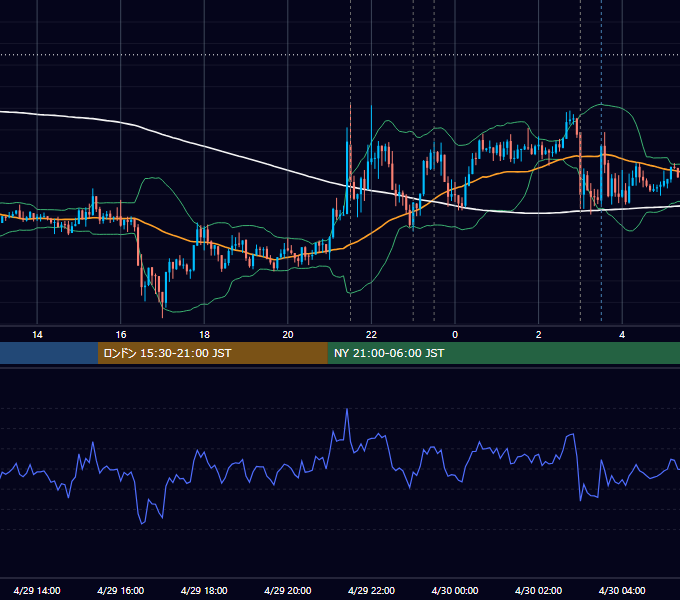The height and width of the screenshot is (600, 680).
Task: Click the lowest candlestick wick near hour 17
Action: 163,313
